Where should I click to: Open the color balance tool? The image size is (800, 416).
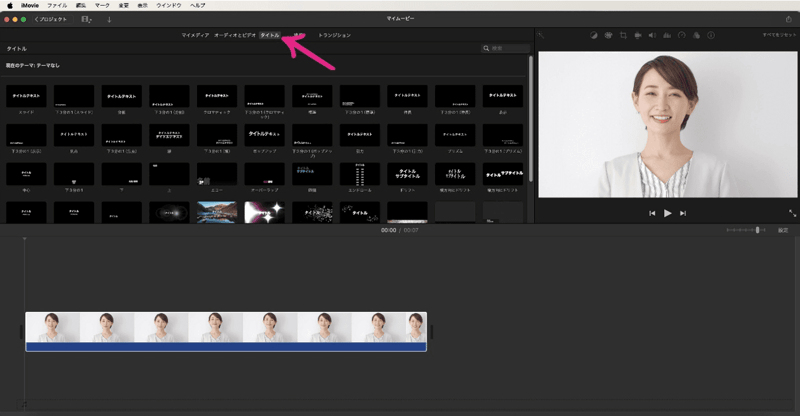pos(593,35)
